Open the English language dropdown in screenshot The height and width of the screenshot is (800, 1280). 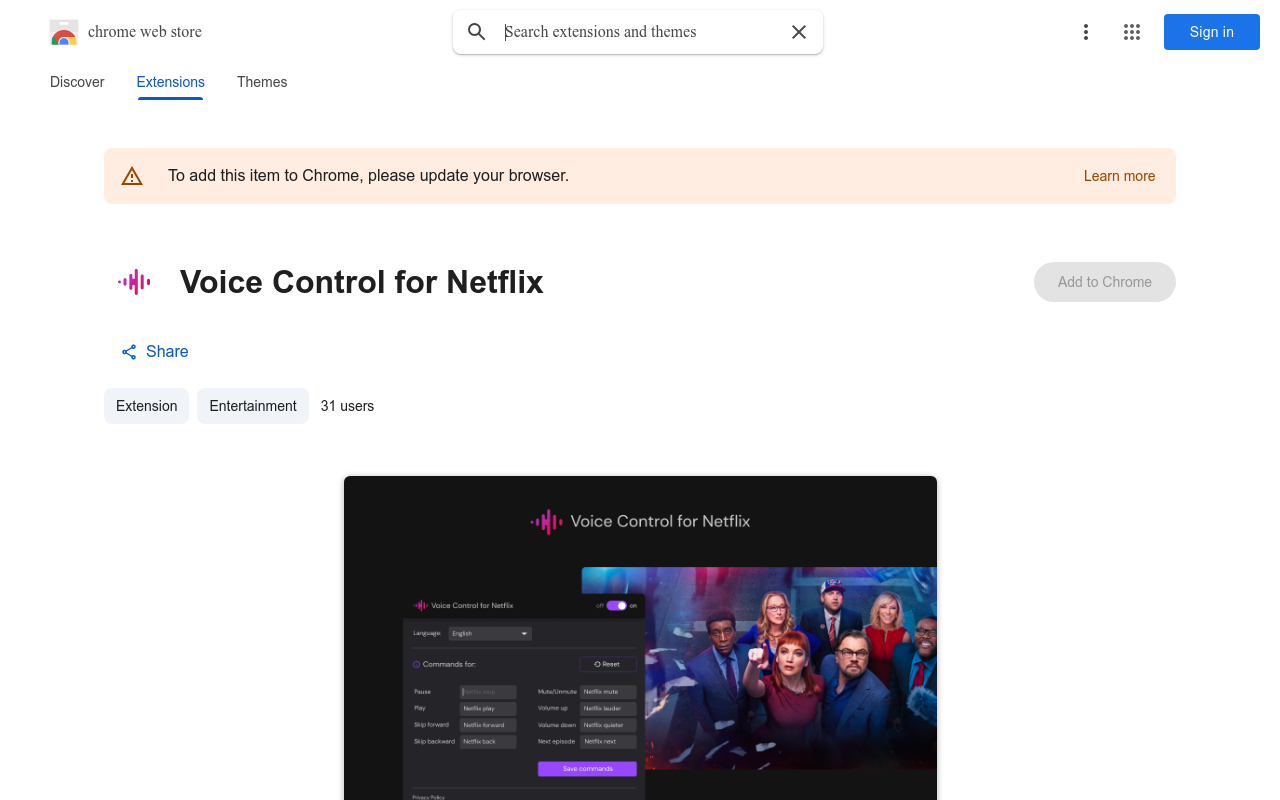point(490,633)
